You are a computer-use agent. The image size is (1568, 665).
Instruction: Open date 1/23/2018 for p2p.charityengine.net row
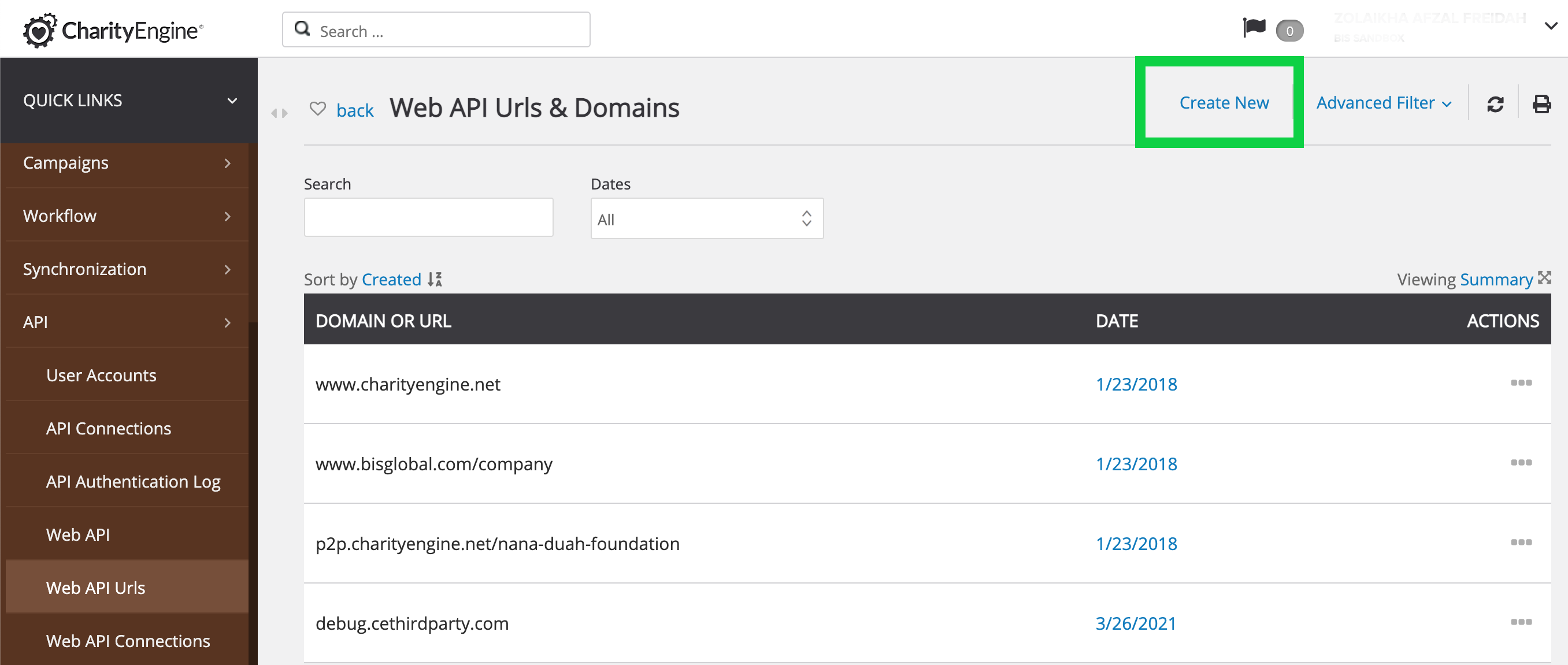1136,543
